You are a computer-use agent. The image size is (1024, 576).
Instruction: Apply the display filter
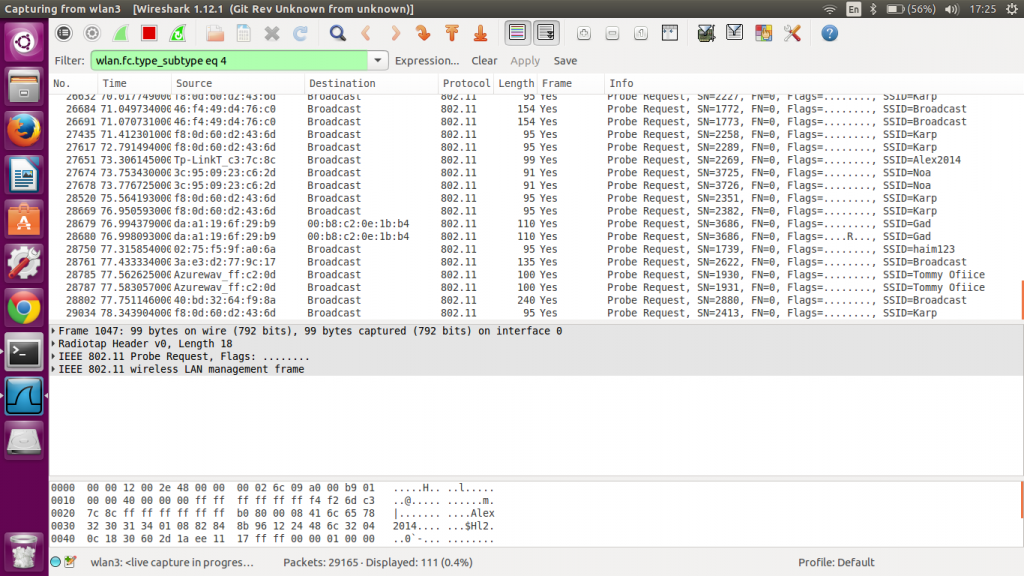pyautogui.click(x=525, y=61)
